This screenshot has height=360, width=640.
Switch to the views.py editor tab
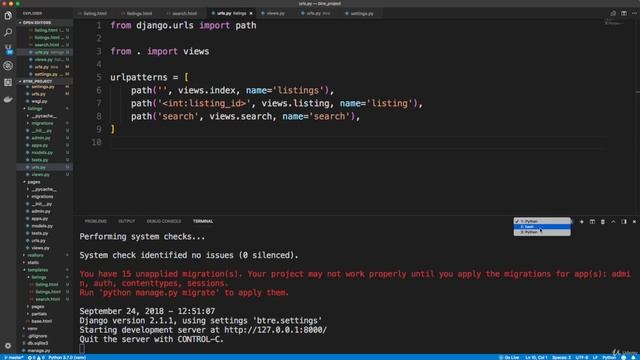(276, 13)
